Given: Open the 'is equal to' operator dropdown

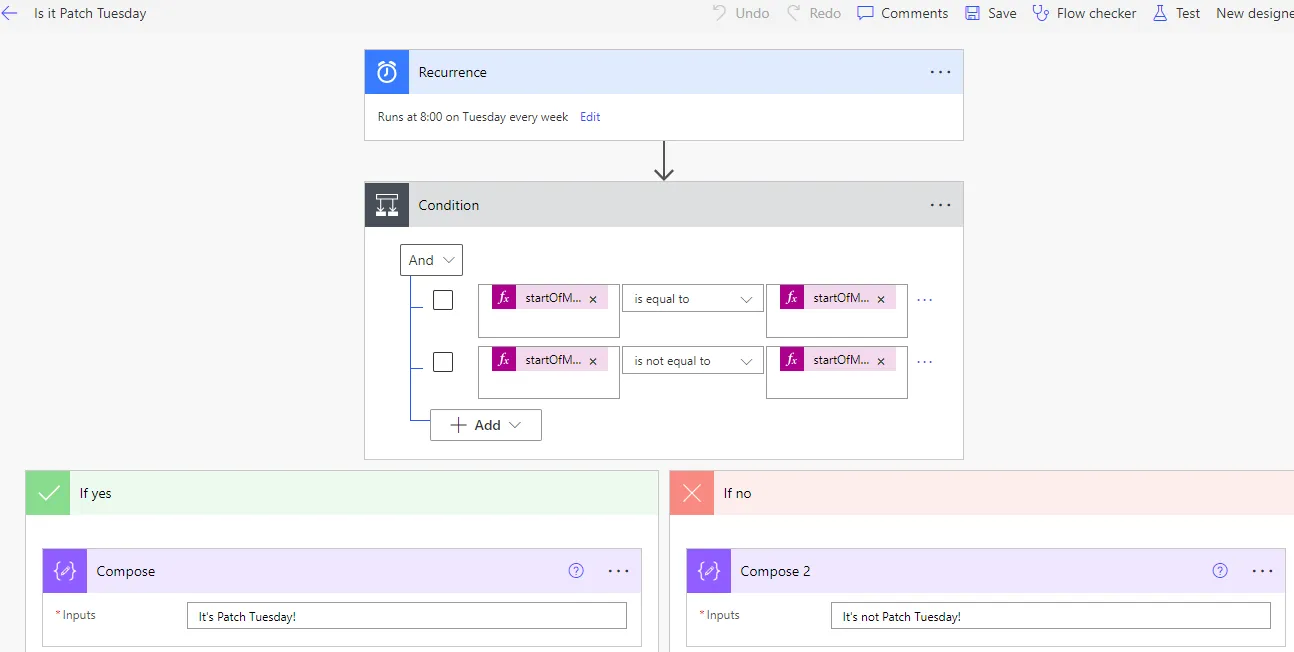Looking at the screenshot, I should pos(693,299).
